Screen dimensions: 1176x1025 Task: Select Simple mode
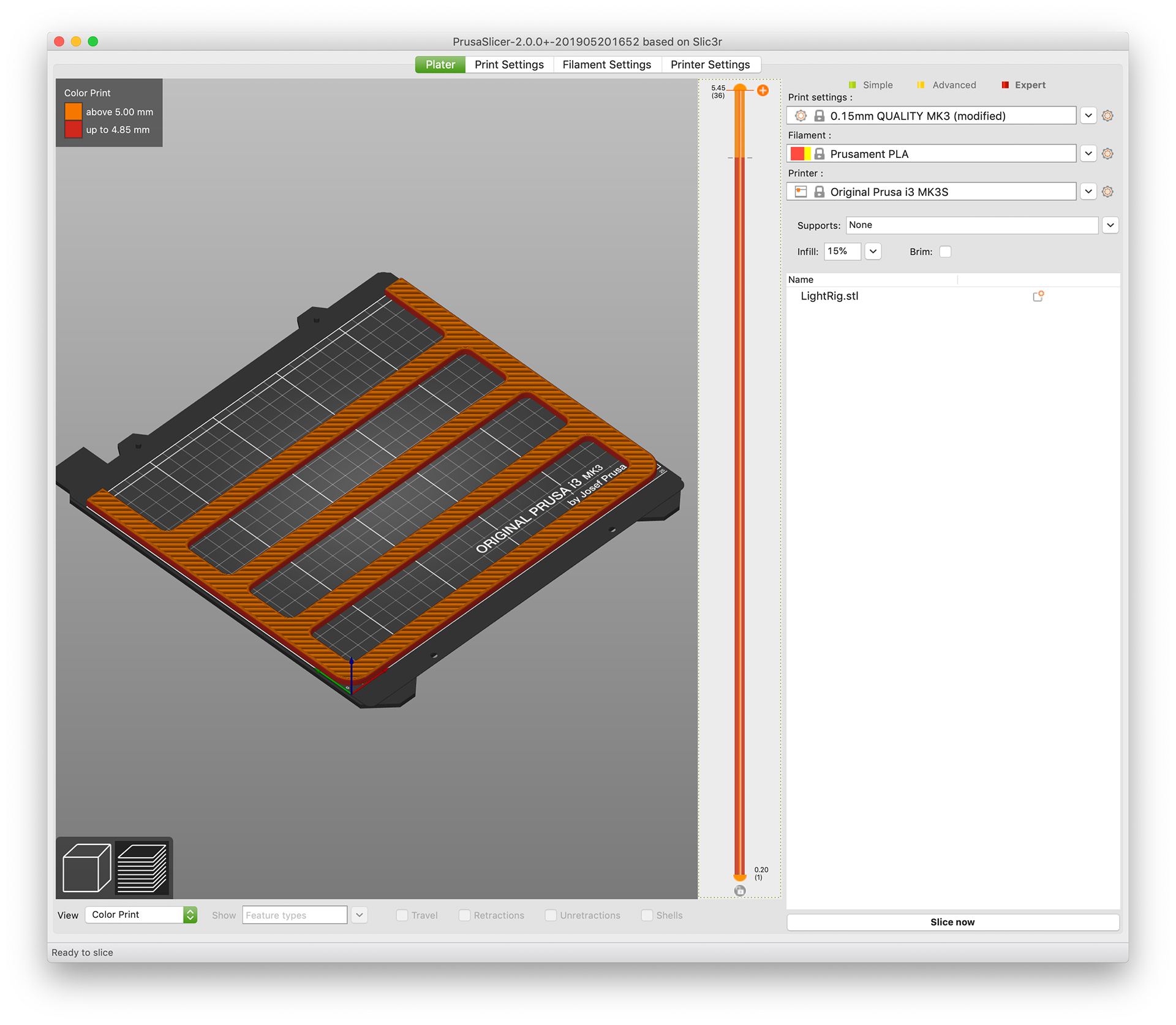[x=870, y=85]
